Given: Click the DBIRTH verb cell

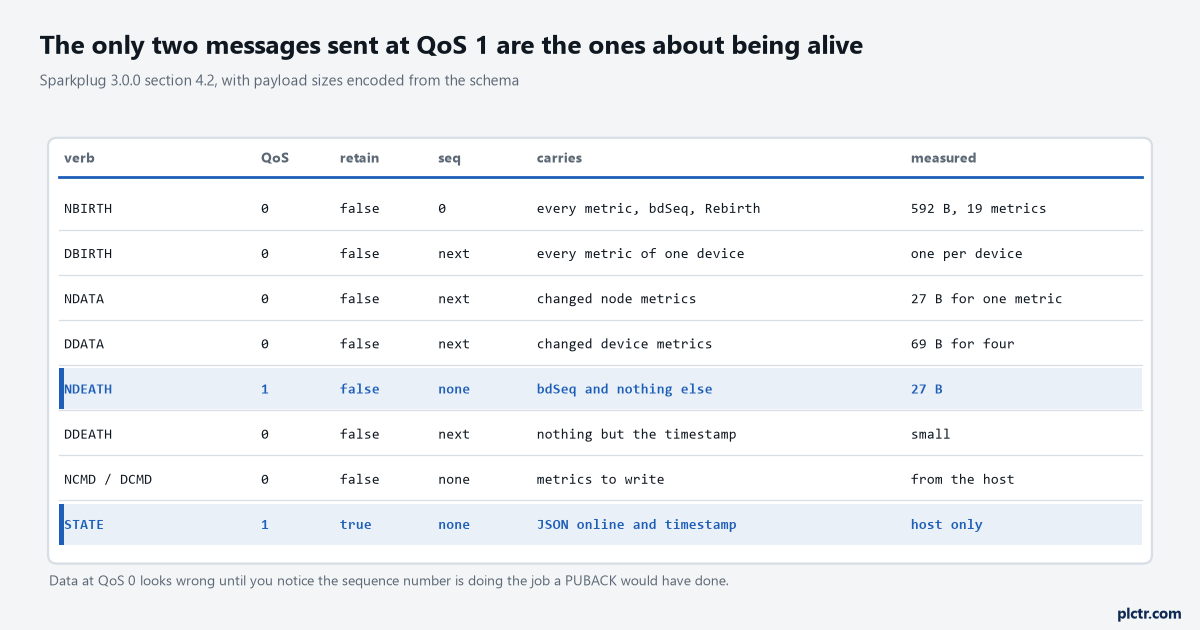Looking at the screenshot, I should click(88, 254).
